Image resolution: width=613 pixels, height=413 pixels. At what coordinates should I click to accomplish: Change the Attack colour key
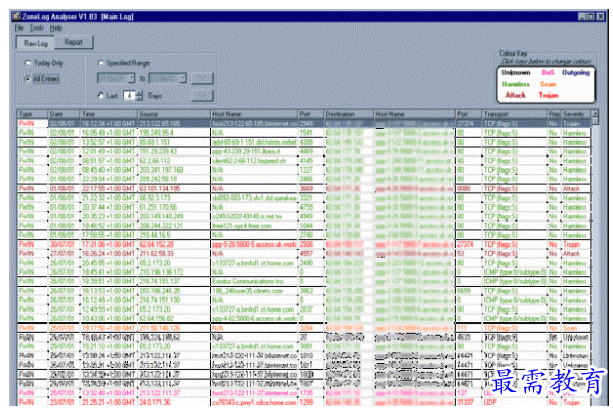516,95
